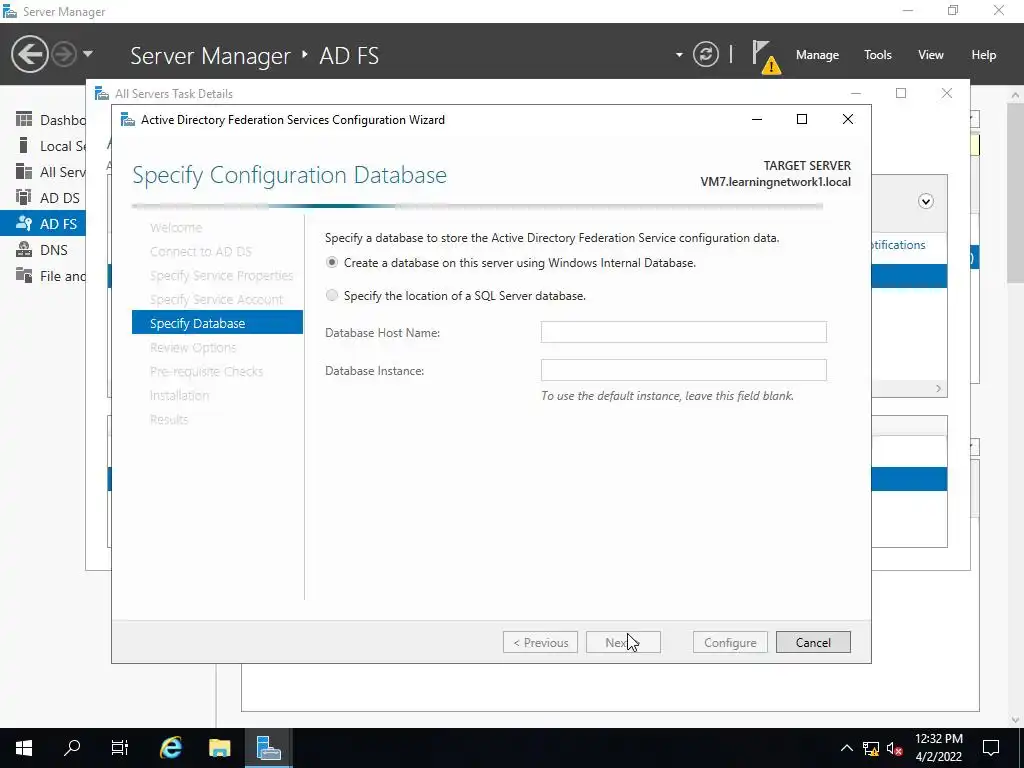Open taskbar Search
1024x768 pixels.
pos(72,747)
